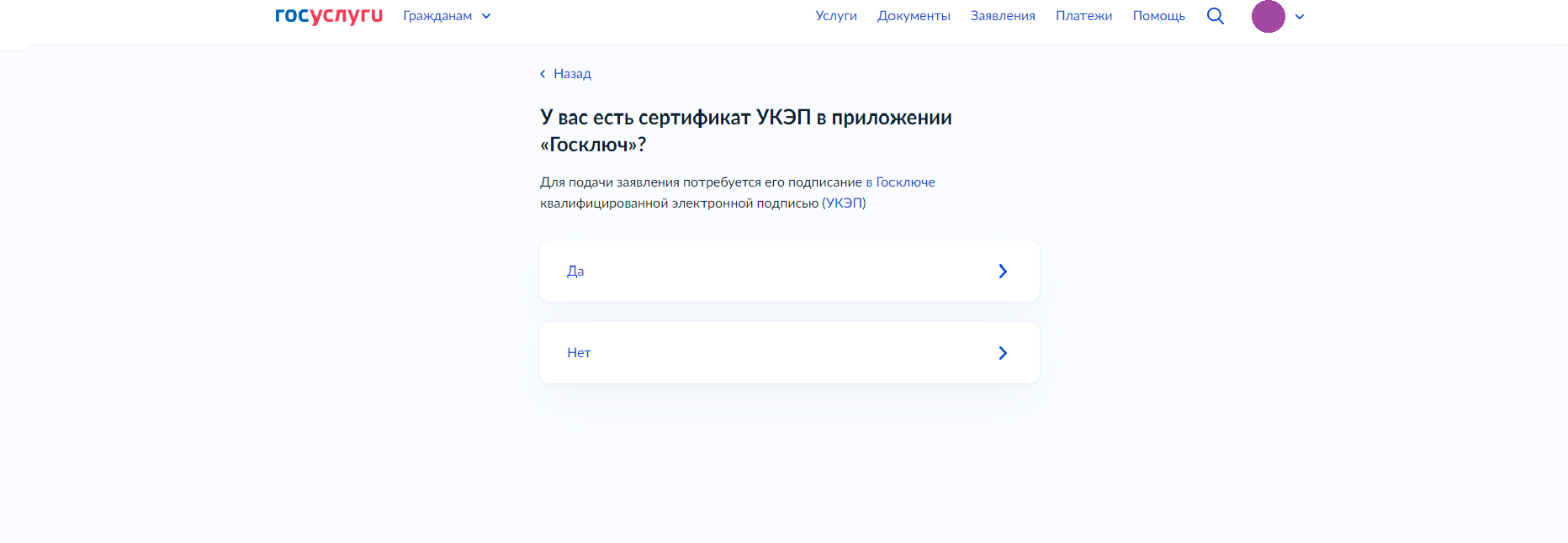Expand the Гражданам audience dropdown
The image size is (1568, 543).
pyautogui.click(x=447, y=16)
